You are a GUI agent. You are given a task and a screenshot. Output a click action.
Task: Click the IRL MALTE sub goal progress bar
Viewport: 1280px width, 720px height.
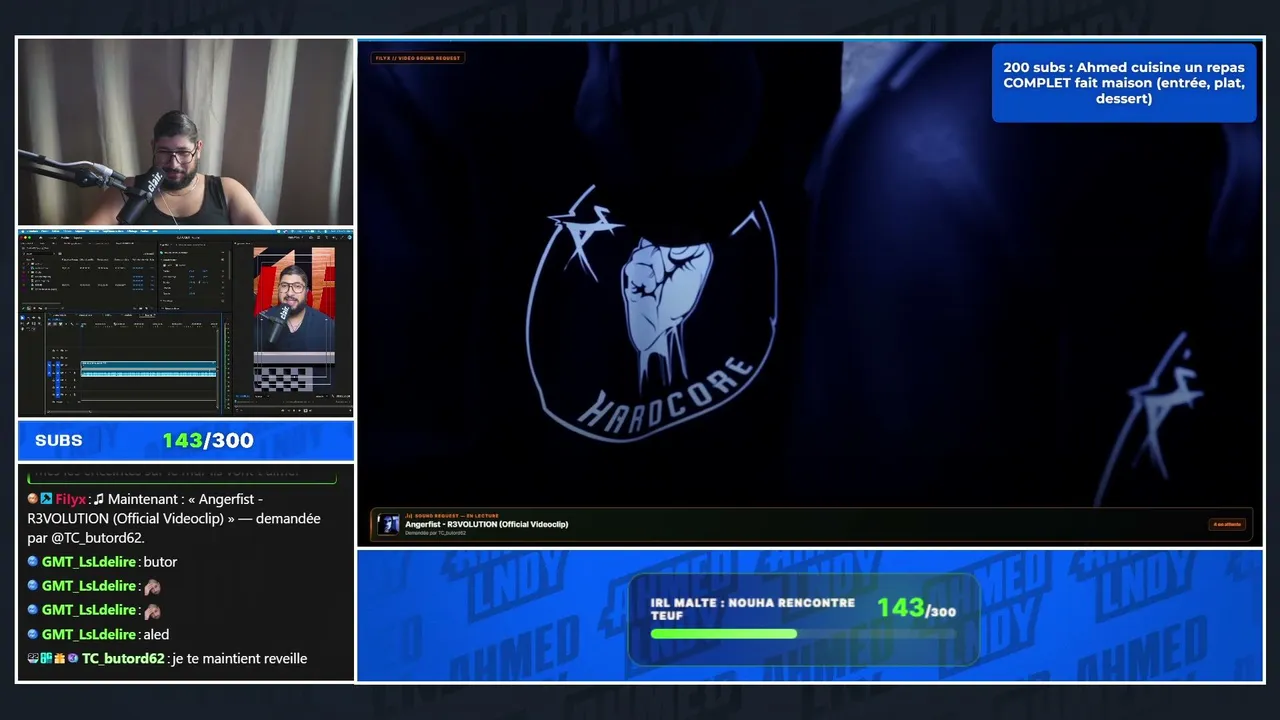803,633
